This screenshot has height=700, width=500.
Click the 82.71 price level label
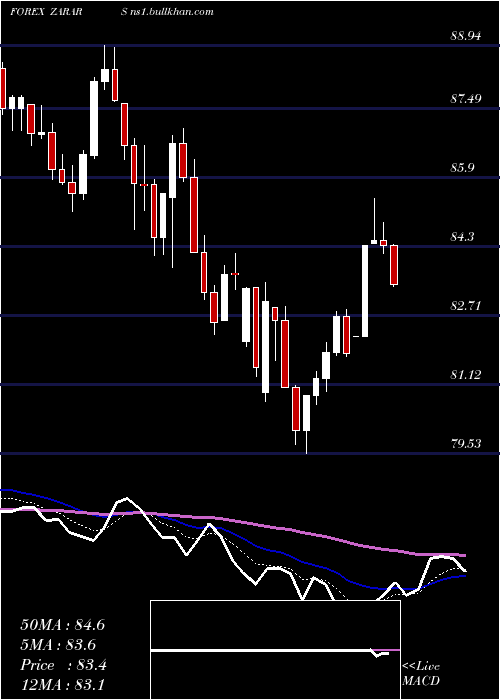[x=466, y=306]
